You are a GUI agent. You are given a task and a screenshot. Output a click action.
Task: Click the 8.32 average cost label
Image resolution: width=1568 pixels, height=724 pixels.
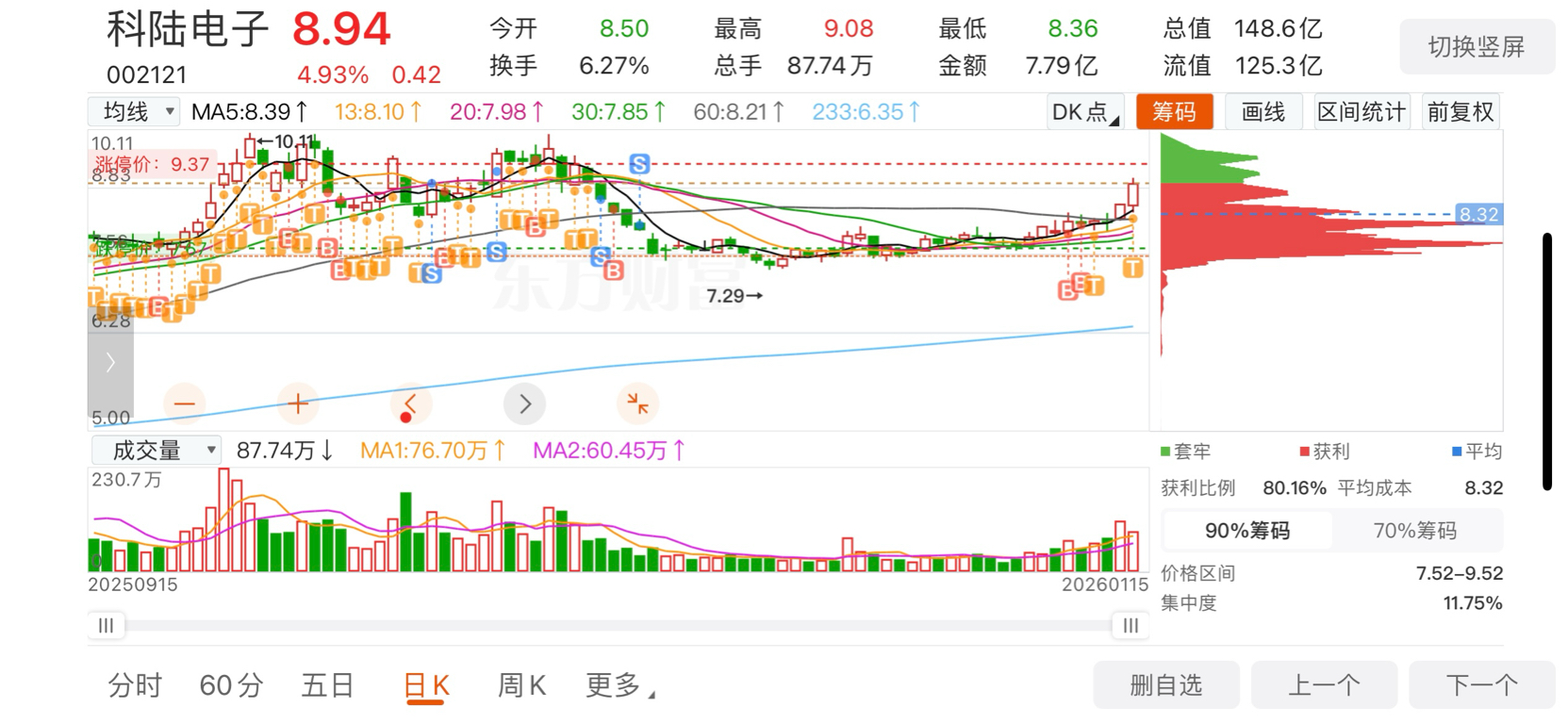tap(1478, 214)
